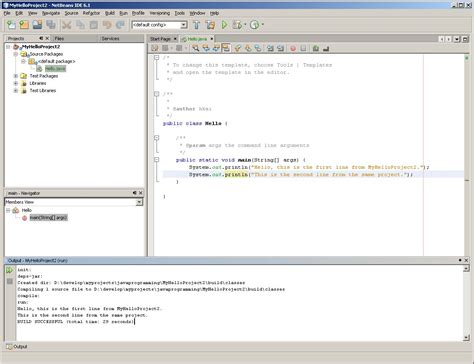The width and height of the screenshot is (474, 364).
Task: Expand the Test Libraries node
Action: click(16, 91)
